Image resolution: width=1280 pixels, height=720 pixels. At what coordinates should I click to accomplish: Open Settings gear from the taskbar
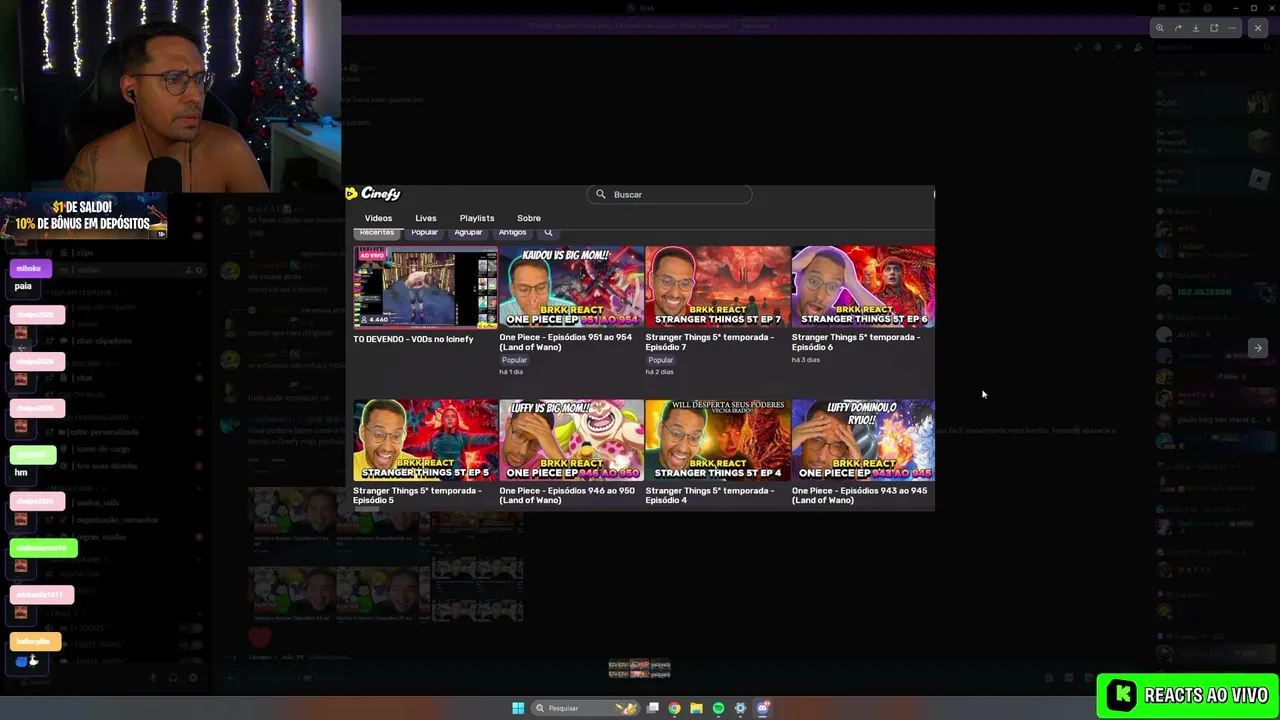pyautogui.click(x=740, y=708)
